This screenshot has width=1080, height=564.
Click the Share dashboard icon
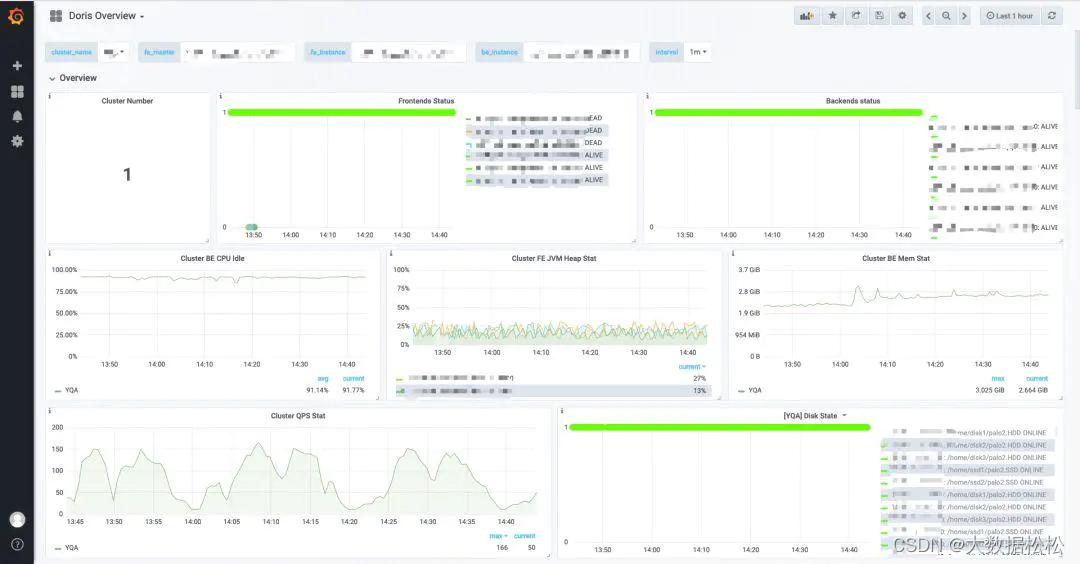coord(855,16)
